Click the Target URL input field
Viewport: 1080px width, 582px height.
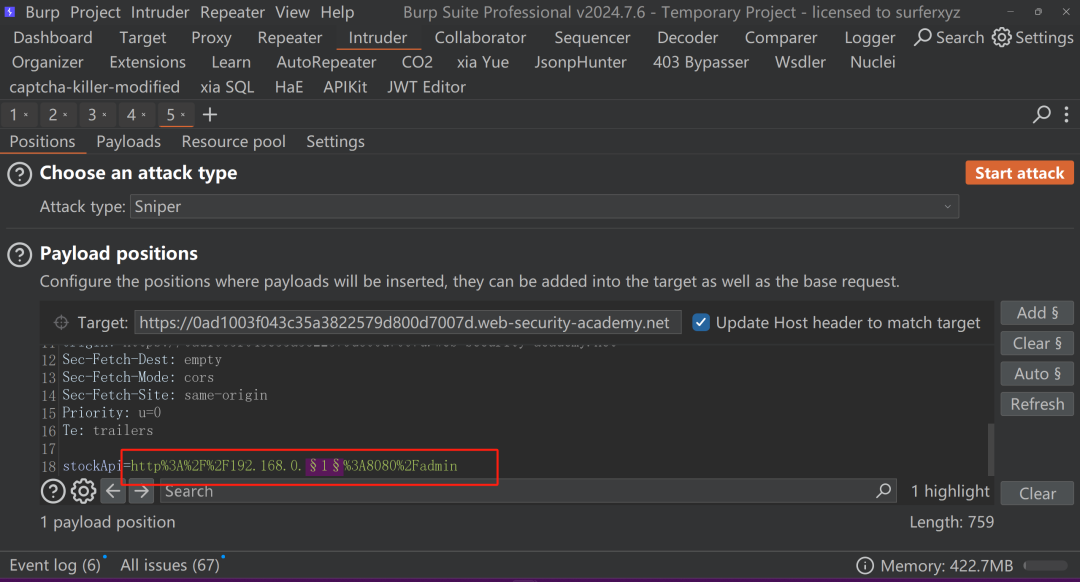(x=408, y=322)
